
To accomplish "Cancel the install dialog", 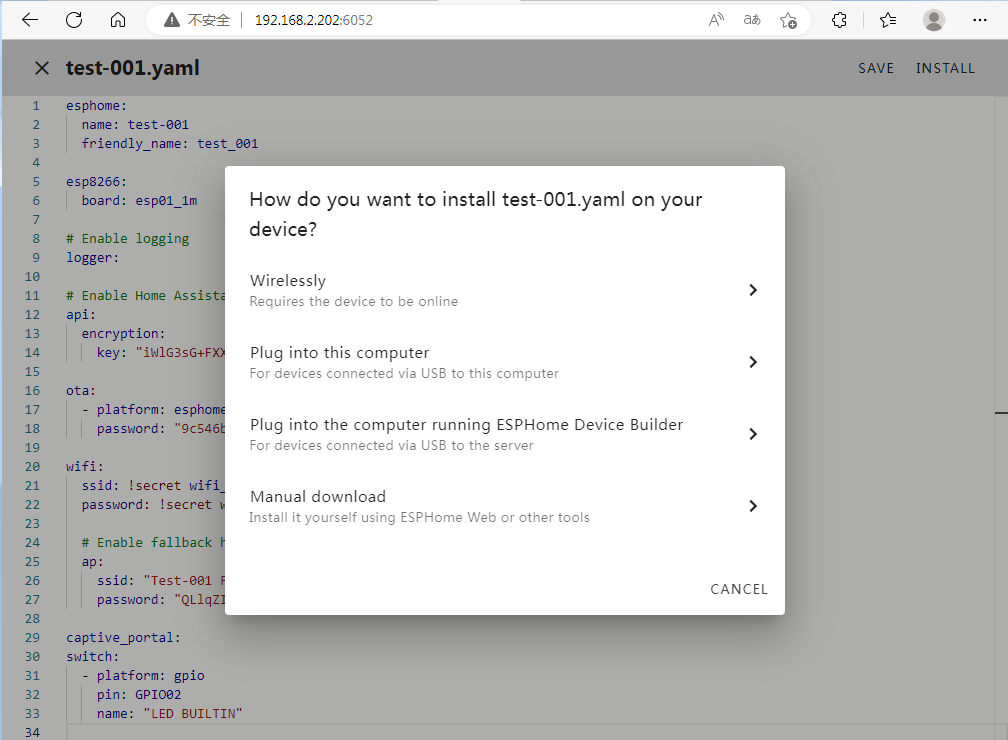I will click(739, 589).
